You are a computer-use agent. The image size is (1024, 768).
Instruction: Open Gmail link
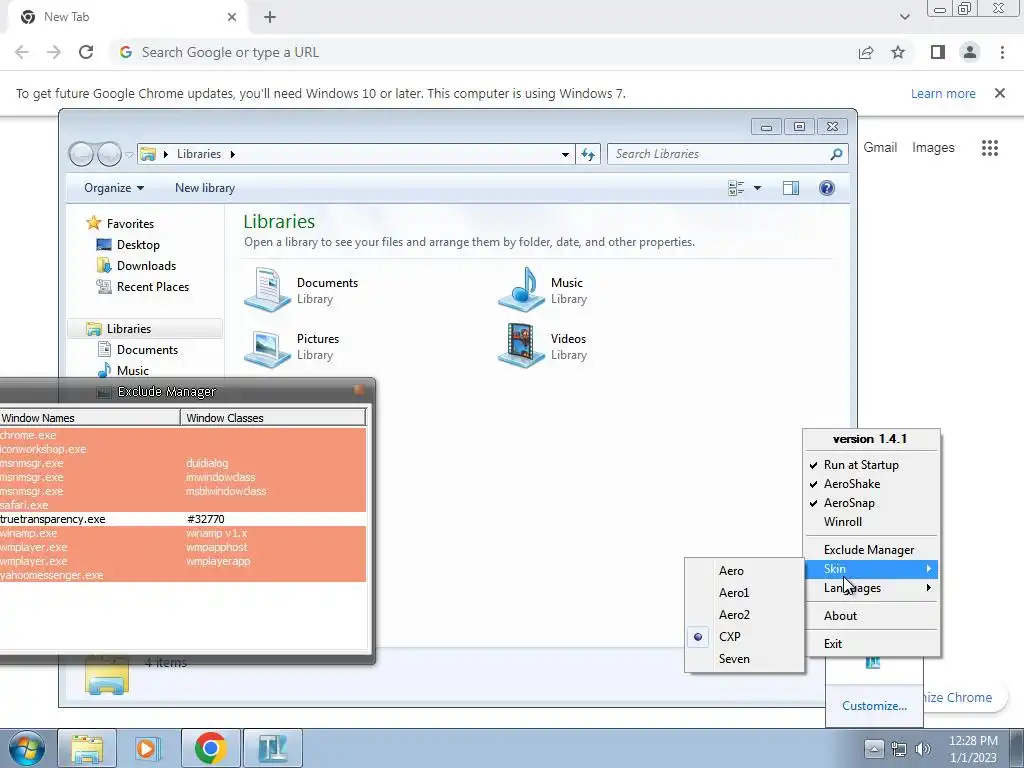tap(880, 148)
